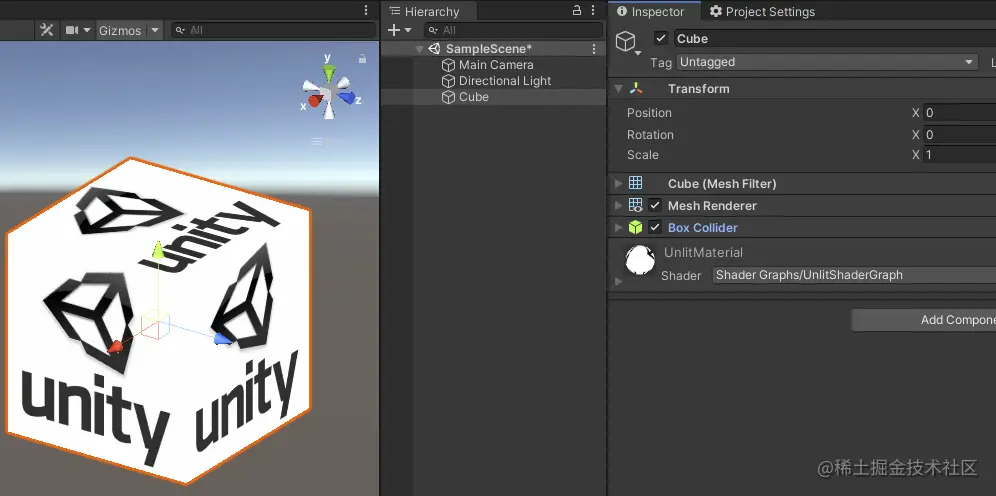Click the Add Component button
Screen dimensions: 996x496
pos(924,320)
